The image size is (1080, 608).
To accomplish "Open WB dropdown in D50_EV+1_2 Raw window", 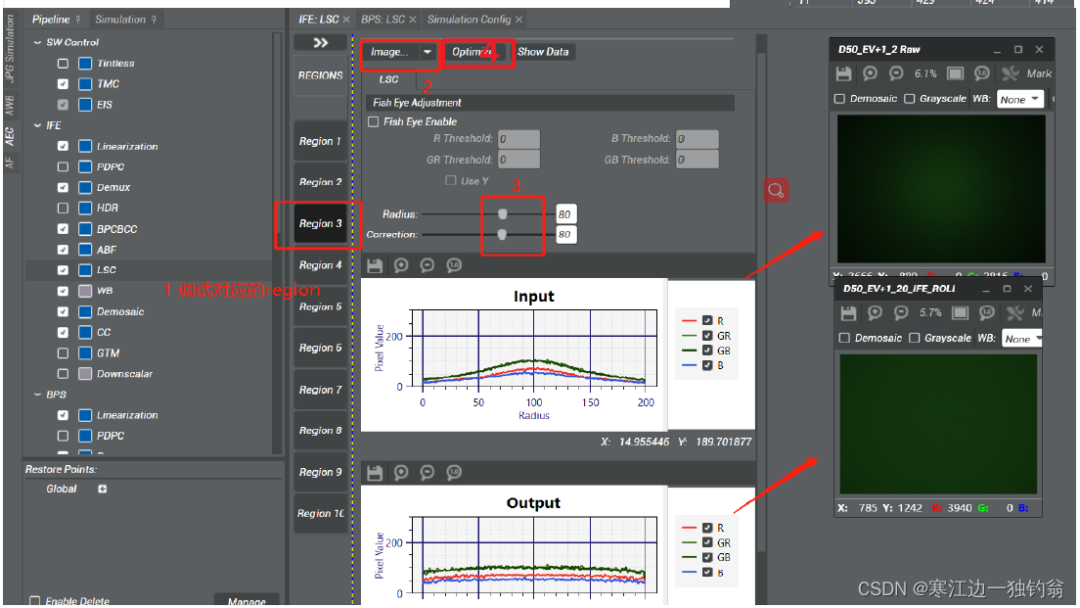I will click(x=1020, y=99).
